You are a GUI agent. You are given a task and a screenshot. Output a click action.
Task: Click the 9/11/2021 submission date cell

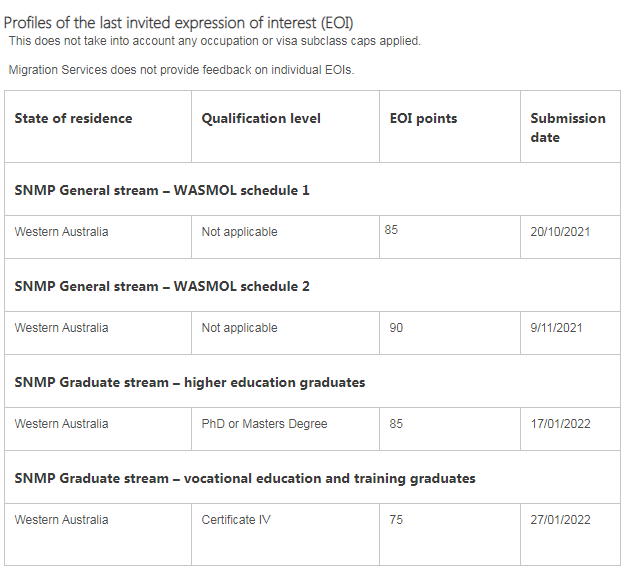(x=556, y=328)
